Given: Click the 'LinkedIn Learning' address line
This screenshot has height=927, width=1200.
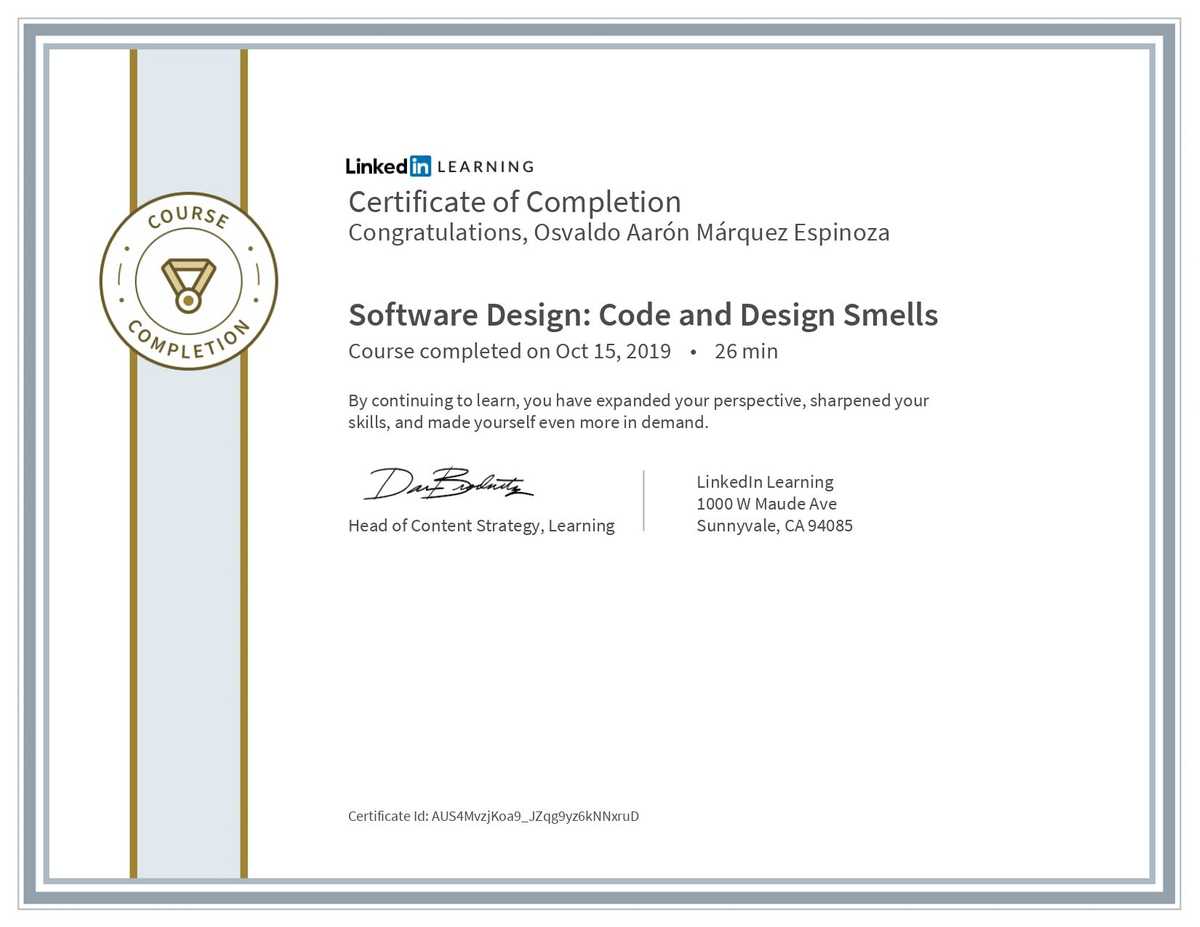Looking at the screenshot, I should click(x=765, y=482).
